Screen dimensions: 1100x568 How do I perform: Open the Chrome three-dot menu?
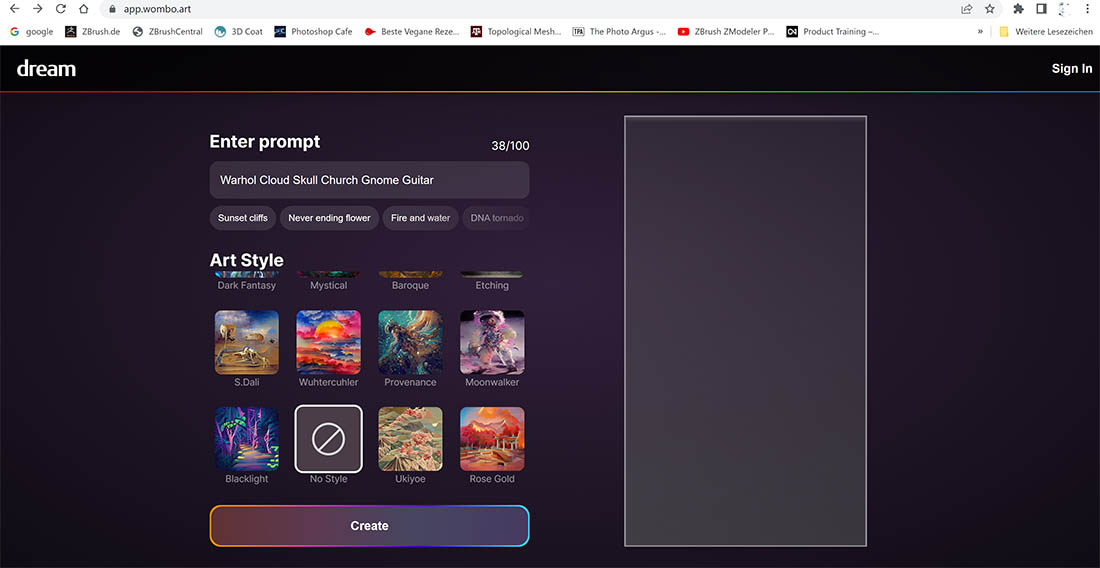pyautogui.click(x=1086, y=9)
